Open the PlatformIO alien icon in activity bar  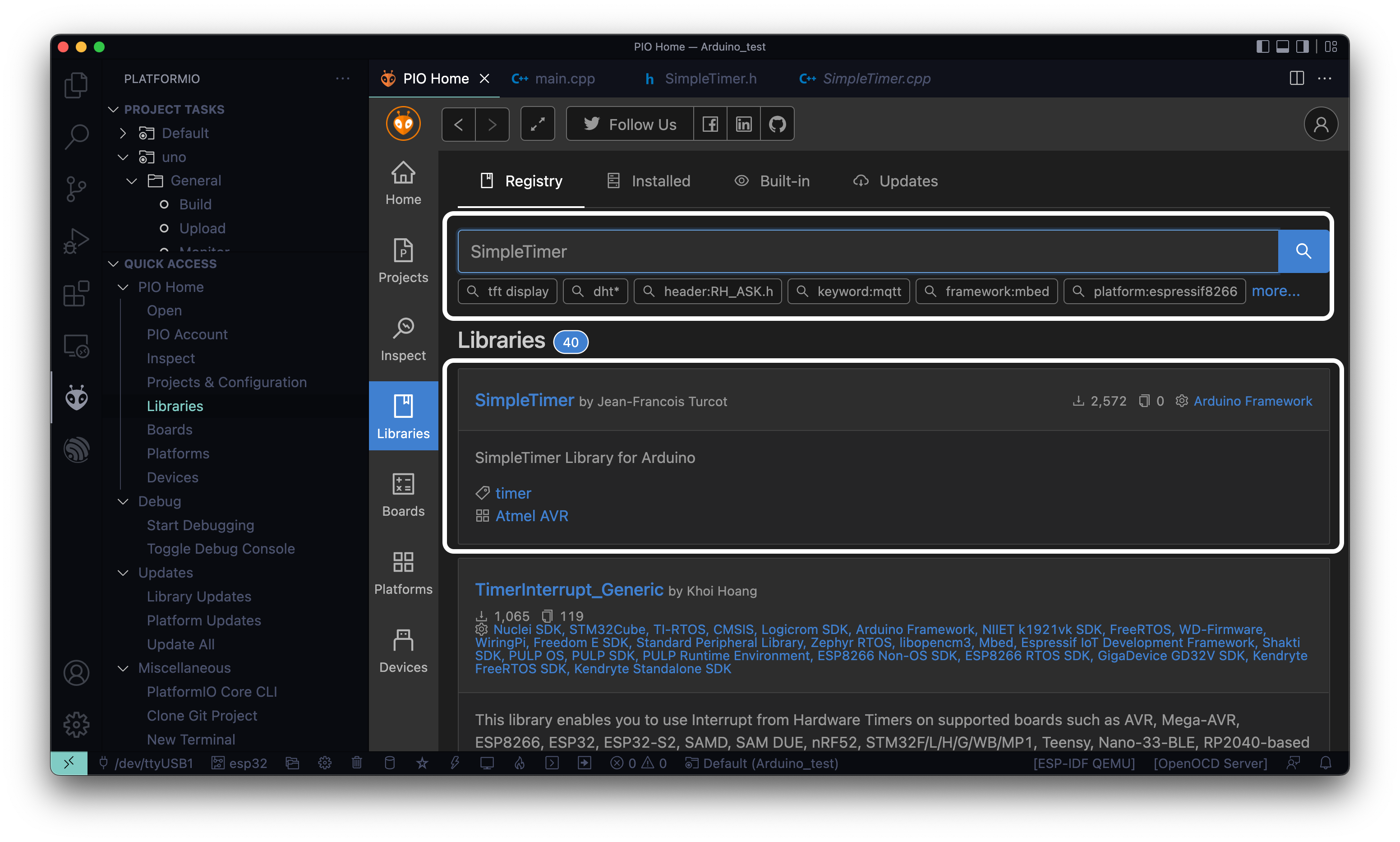point(77,398)
